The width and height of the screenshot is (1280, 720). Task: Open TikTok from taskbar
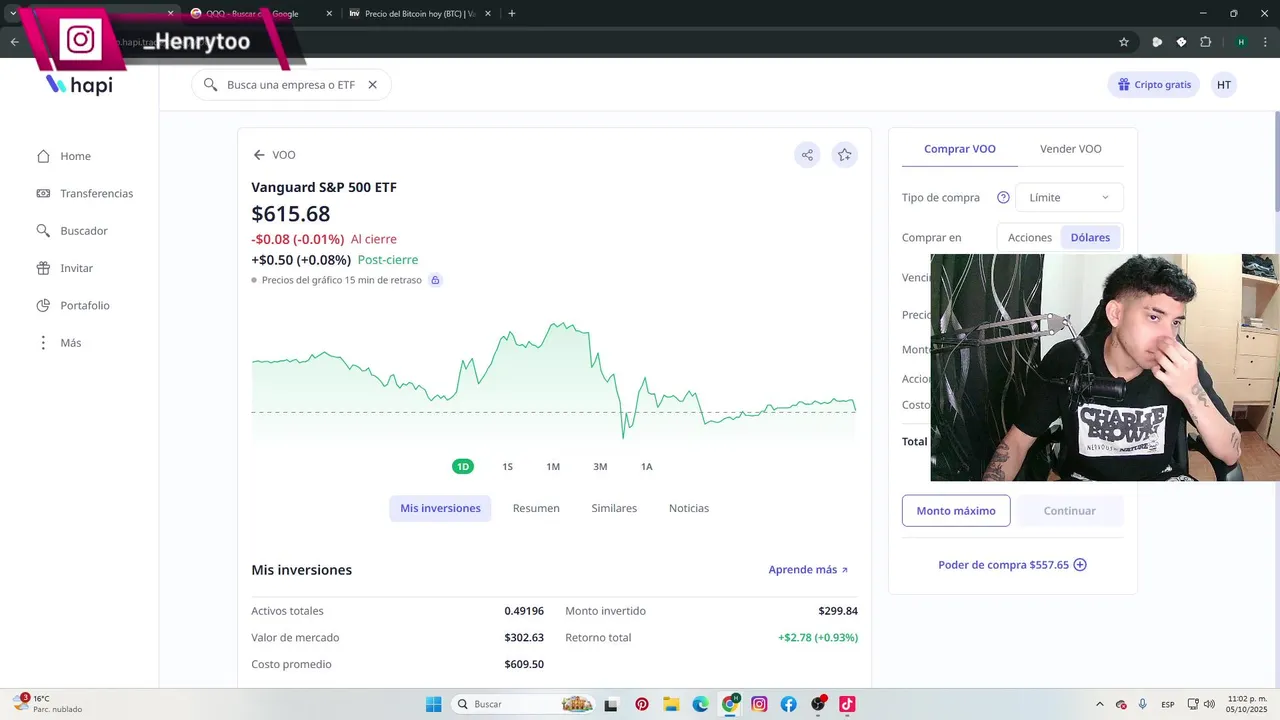[x=847, y=704]
